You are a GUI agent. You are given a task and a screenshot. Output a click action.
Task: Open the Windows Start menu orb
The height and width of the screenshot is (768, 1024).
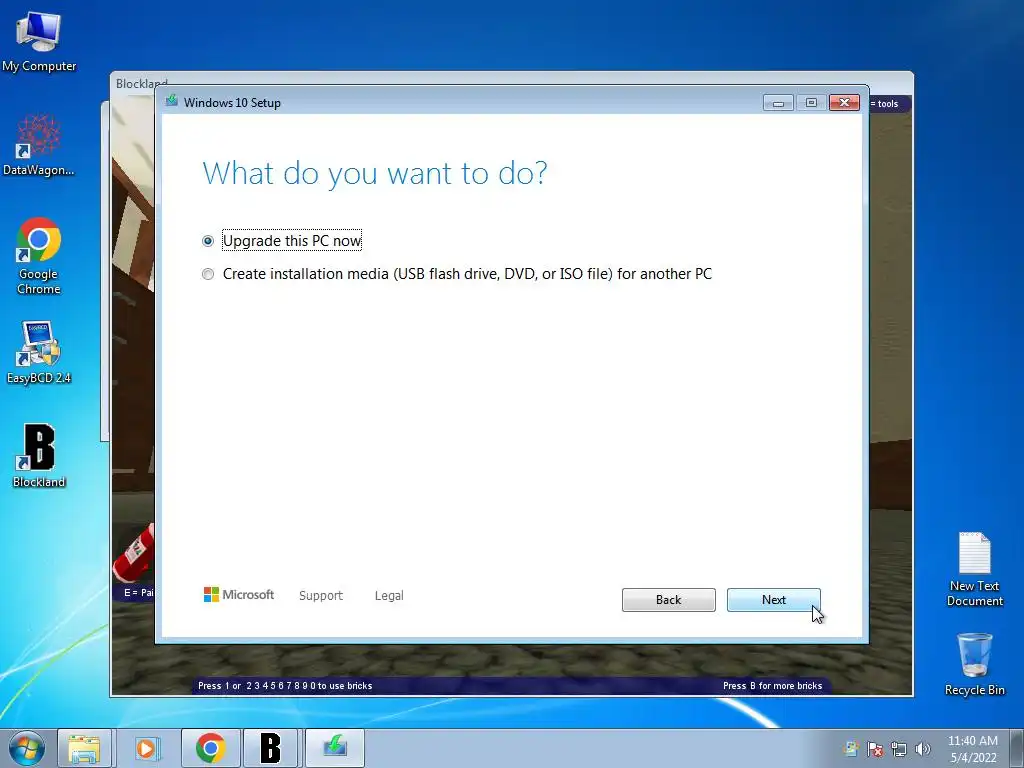[27, 748]
